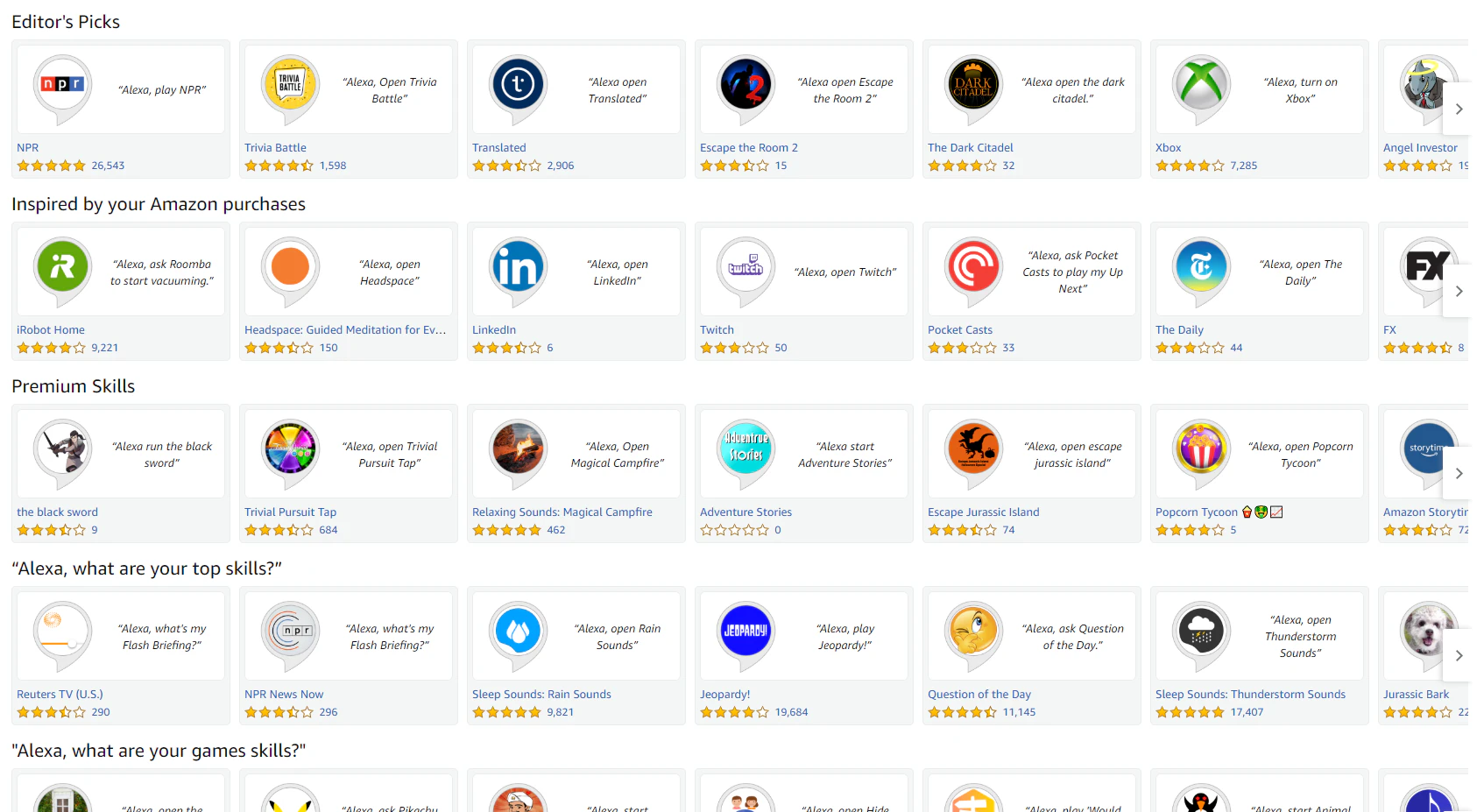This screenshot has height=812, width=1477.
Task: Click Question of the Day 11,145 ratings
Action: pos(1019,712)
